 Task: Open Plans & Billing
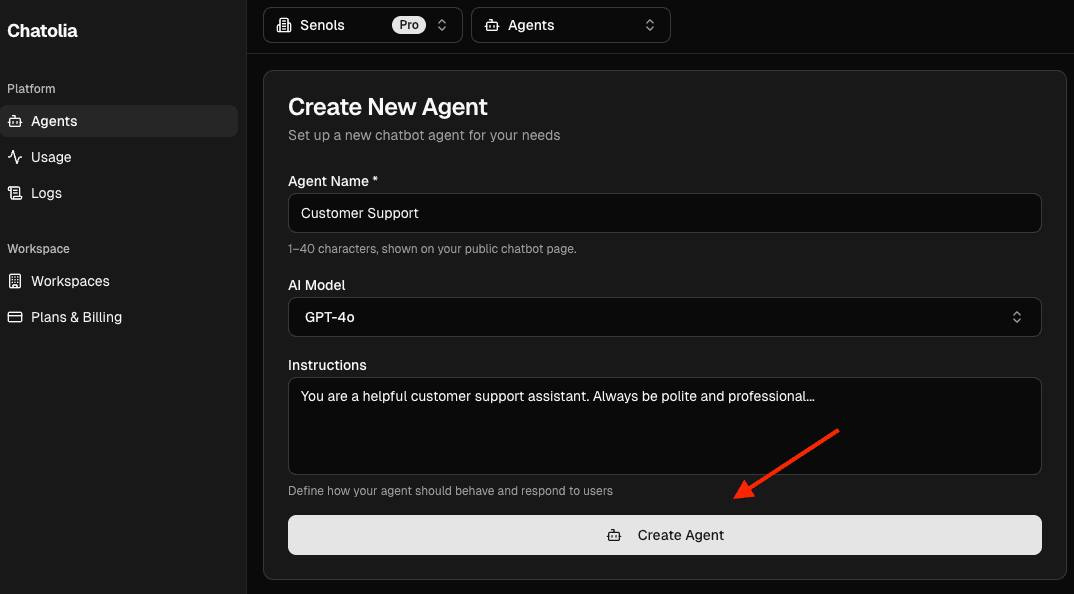pos(75,317)
